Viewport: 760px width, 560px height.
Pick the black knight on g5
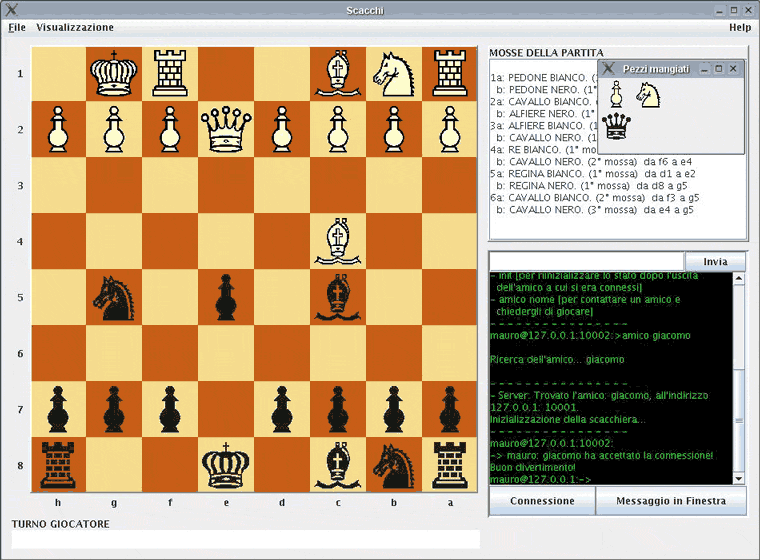pos(113,297)
